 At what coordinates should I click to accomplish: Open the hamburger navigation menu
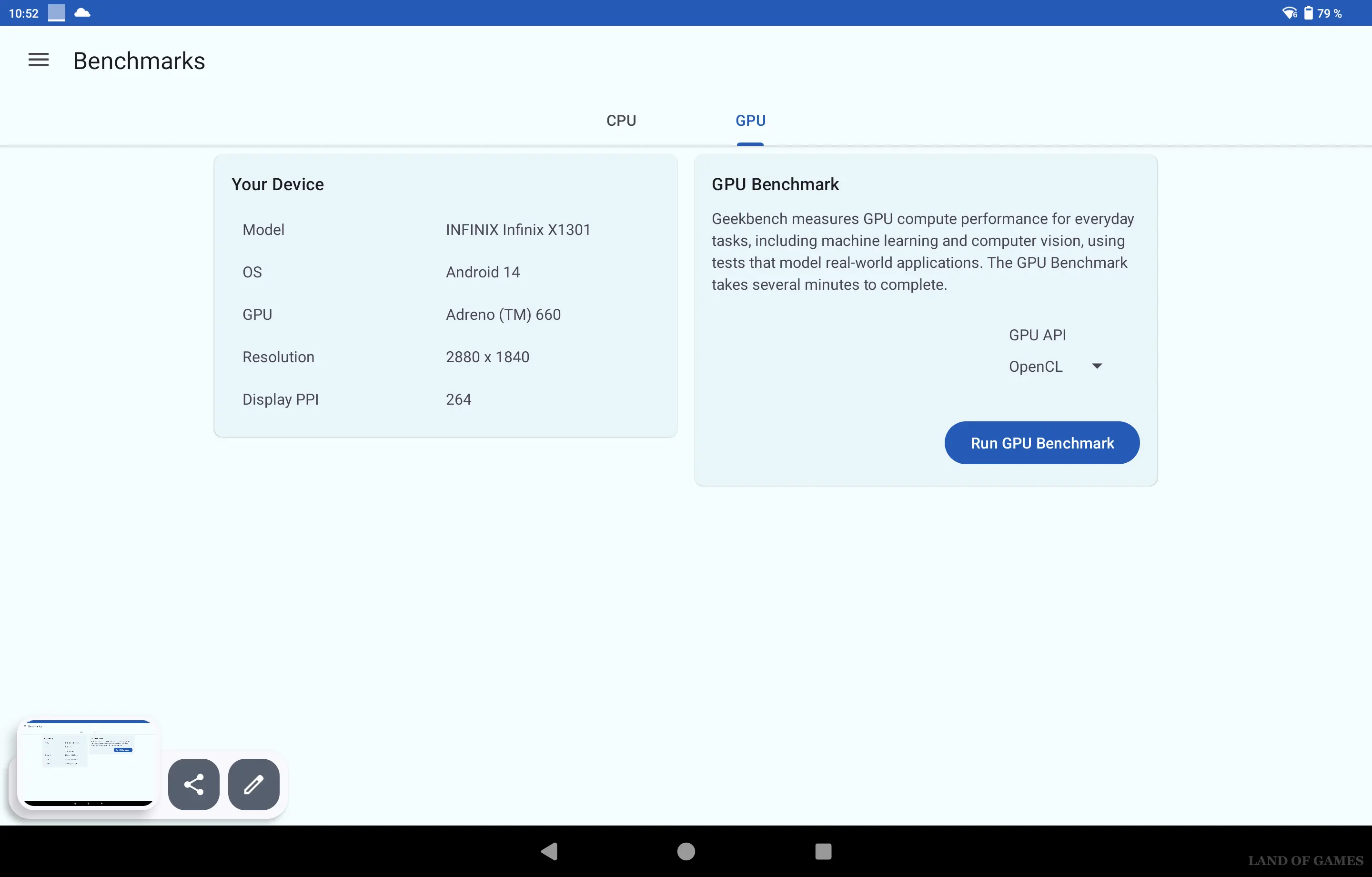pyautogui.click(x=38, y=60)
